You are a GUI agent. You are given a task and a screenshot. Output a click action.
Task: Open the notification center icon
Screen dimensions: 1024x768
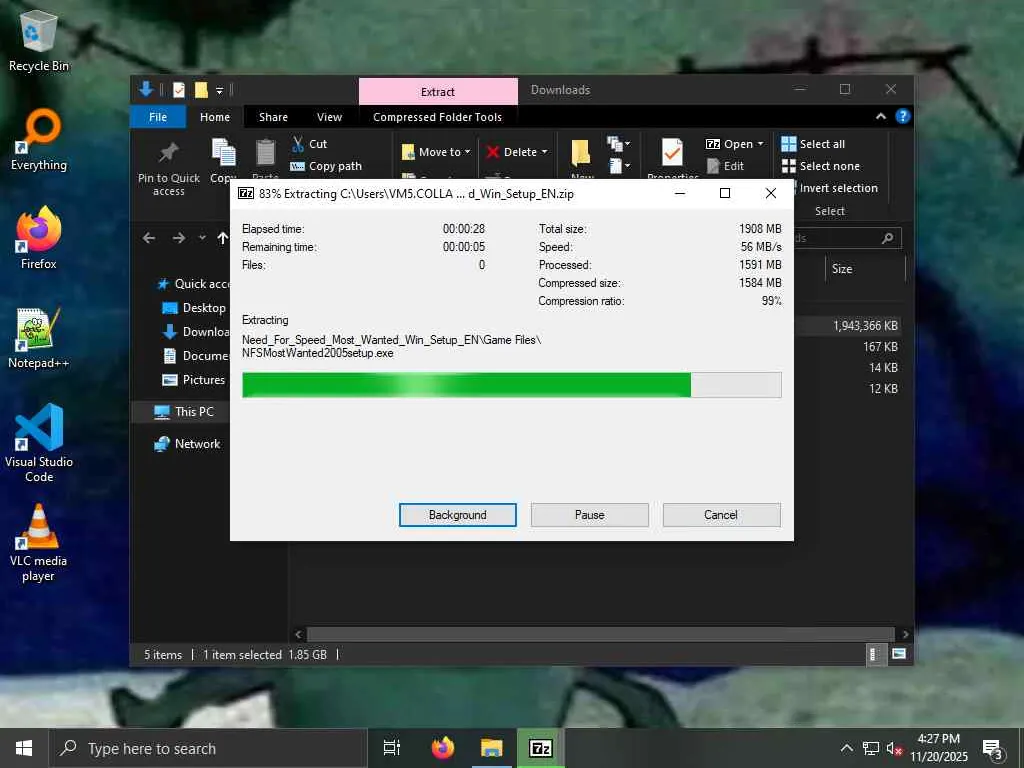point(993,748)
